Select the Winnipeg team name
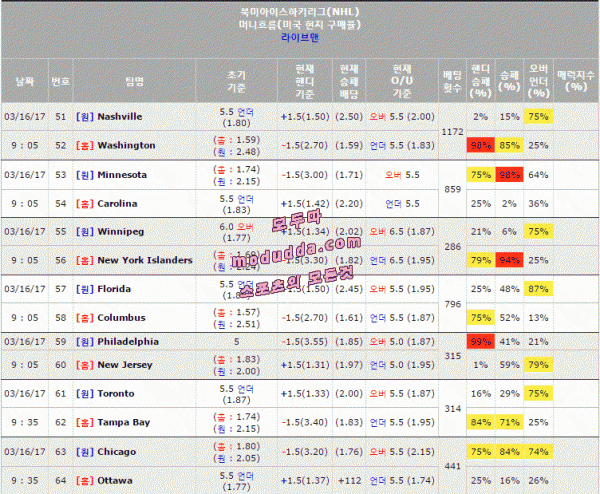The image size is (600, 494). 121,232
